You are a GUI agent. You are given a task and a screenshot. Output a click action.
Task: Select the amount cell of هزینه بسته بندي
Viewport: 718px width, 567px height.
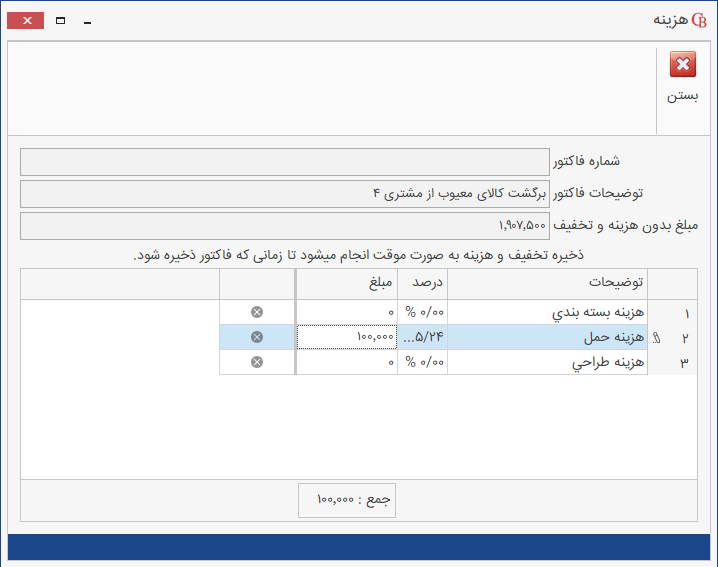(346, 312)
